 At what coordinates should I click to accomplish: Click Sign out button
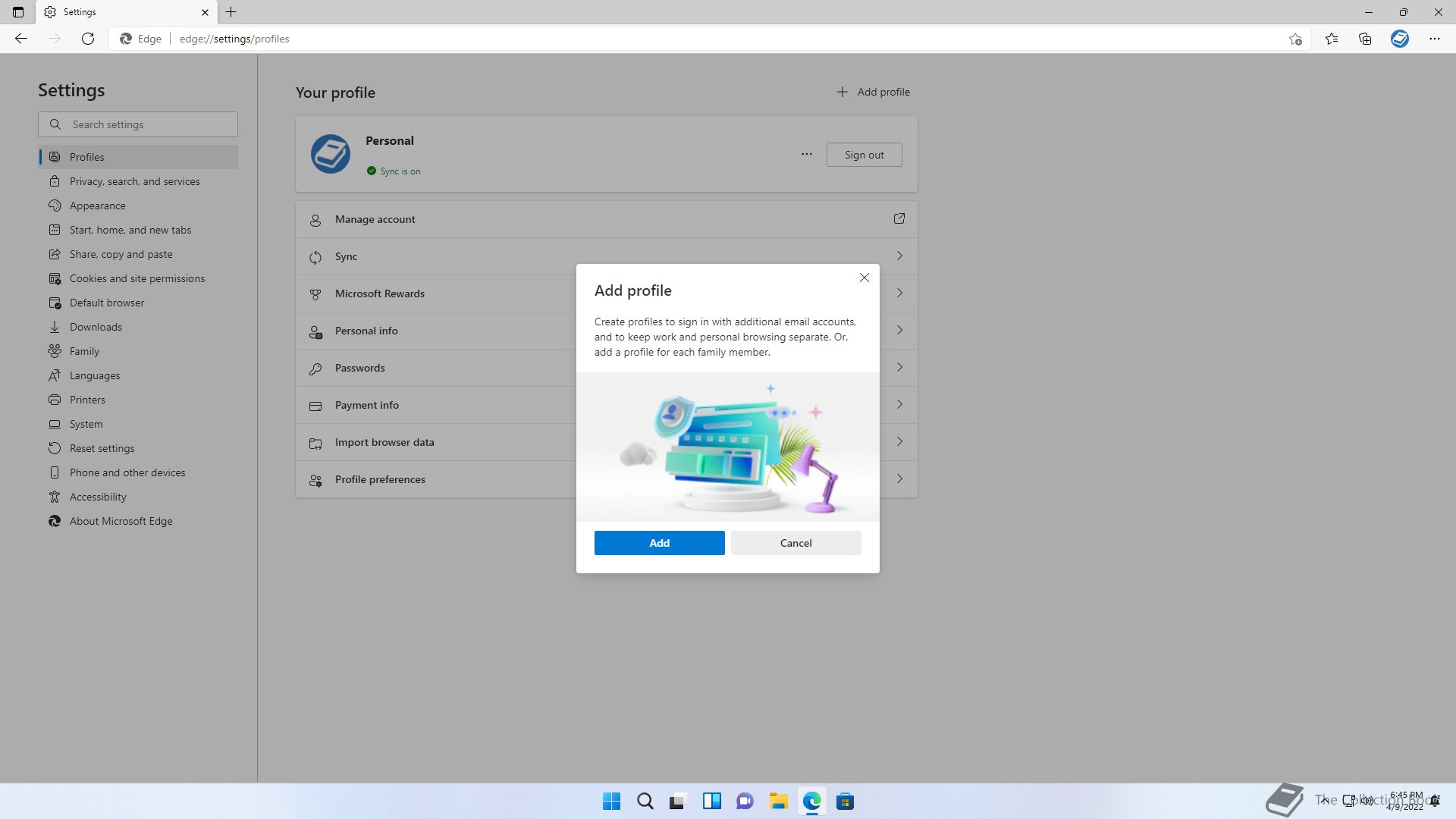coord(864,155)
